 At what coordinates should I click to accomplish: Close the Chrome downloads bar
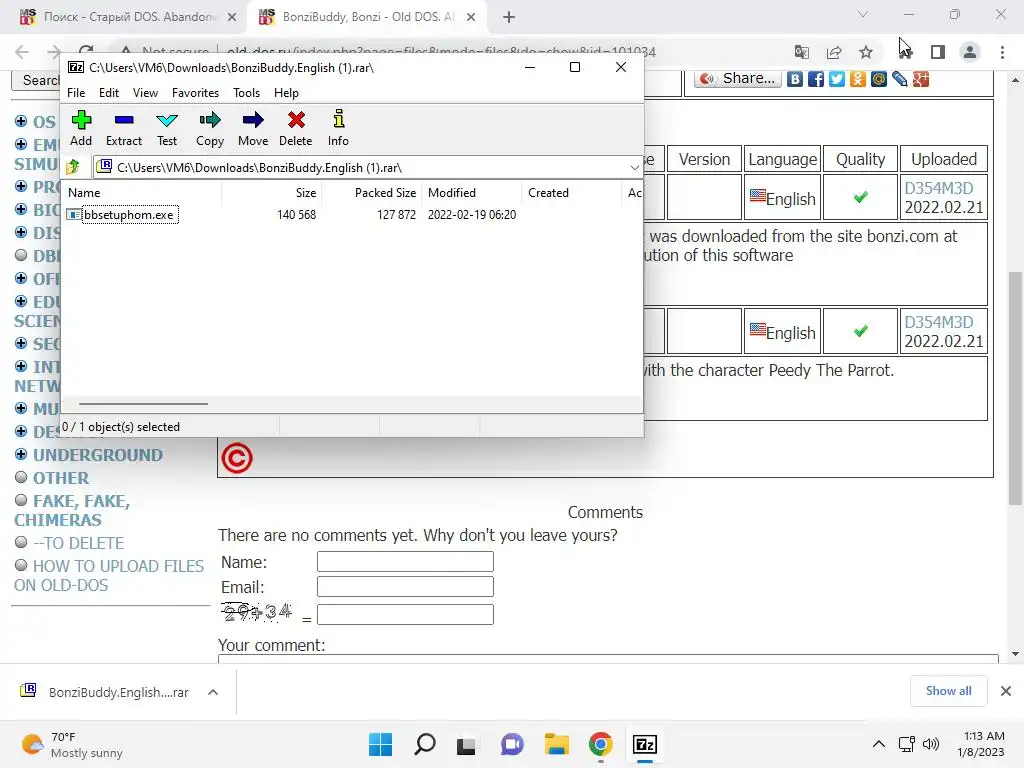pyautogui.click(x=1006, y=691)
